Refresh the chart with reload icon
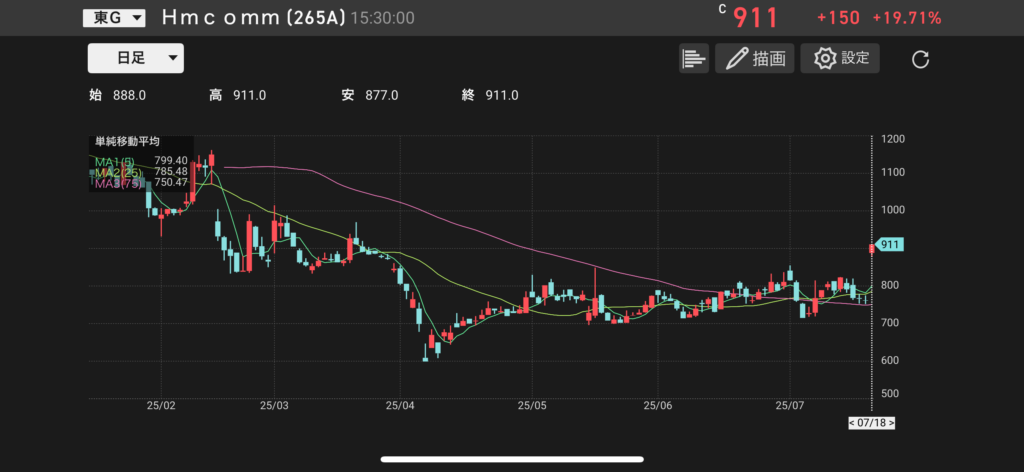 point(920,59)
